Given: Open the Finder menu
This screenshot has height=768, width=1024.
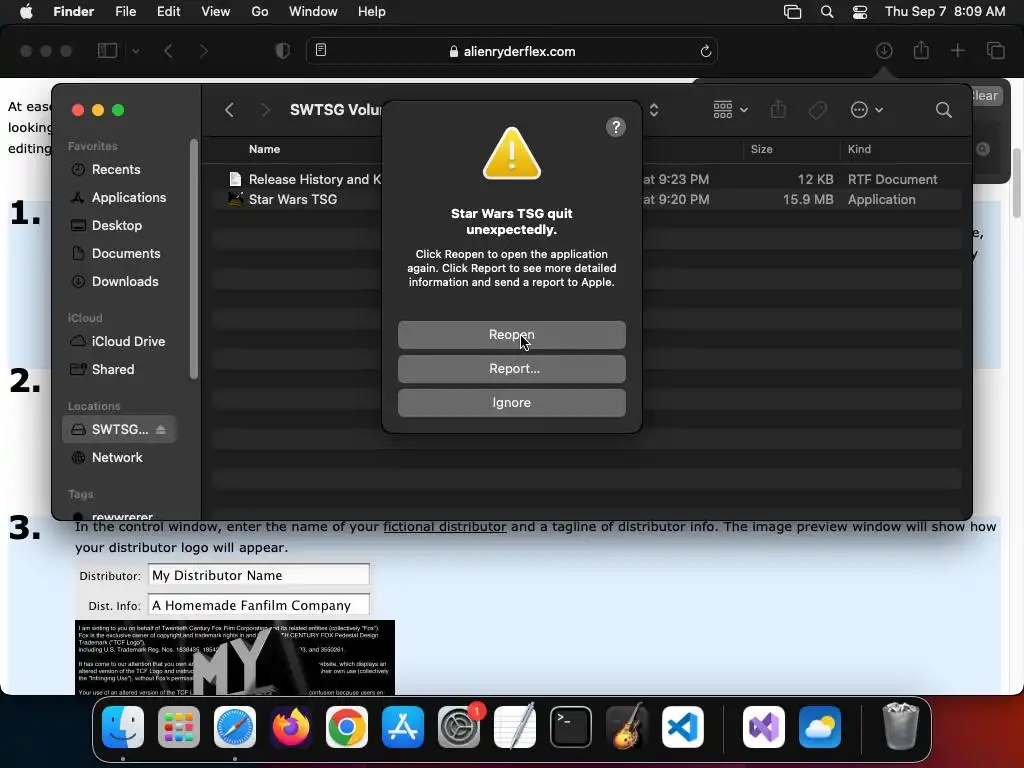Looking at the screenshot, I should tap(73, 12).
